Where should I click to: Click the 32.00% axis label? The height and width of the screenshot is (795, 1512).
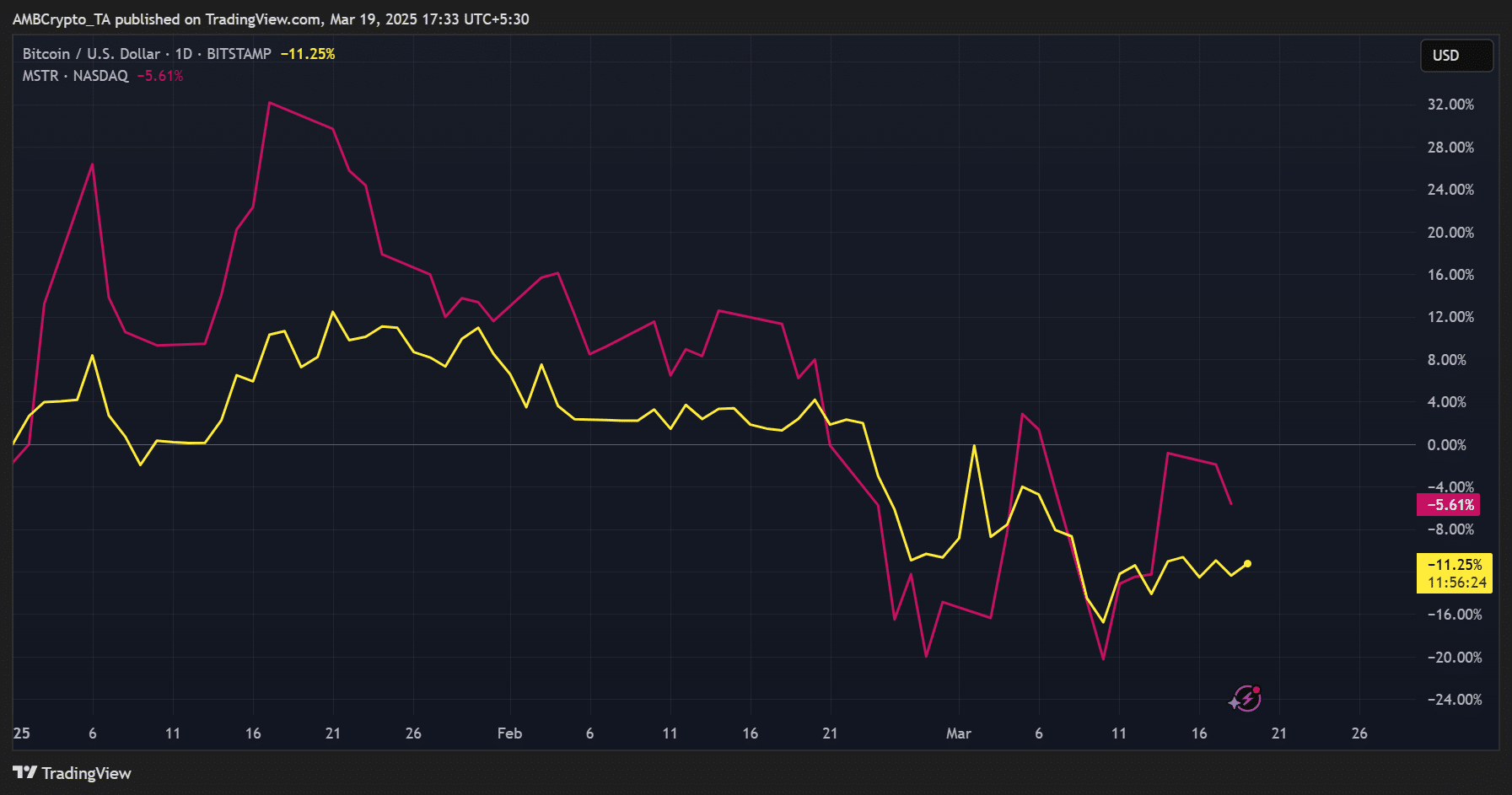(1450, 105)
